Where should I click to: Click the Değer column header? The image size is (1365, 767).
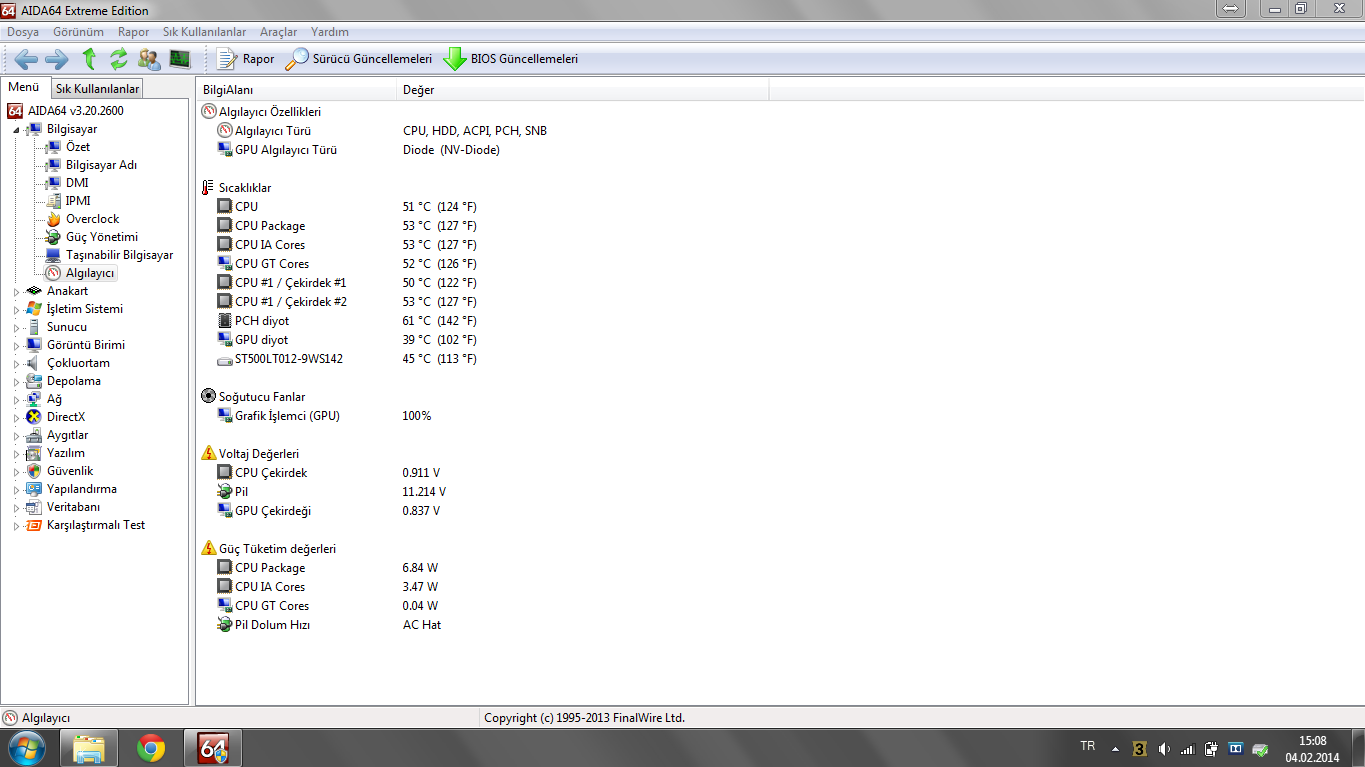pyautogui.click(x=582, y=90)
